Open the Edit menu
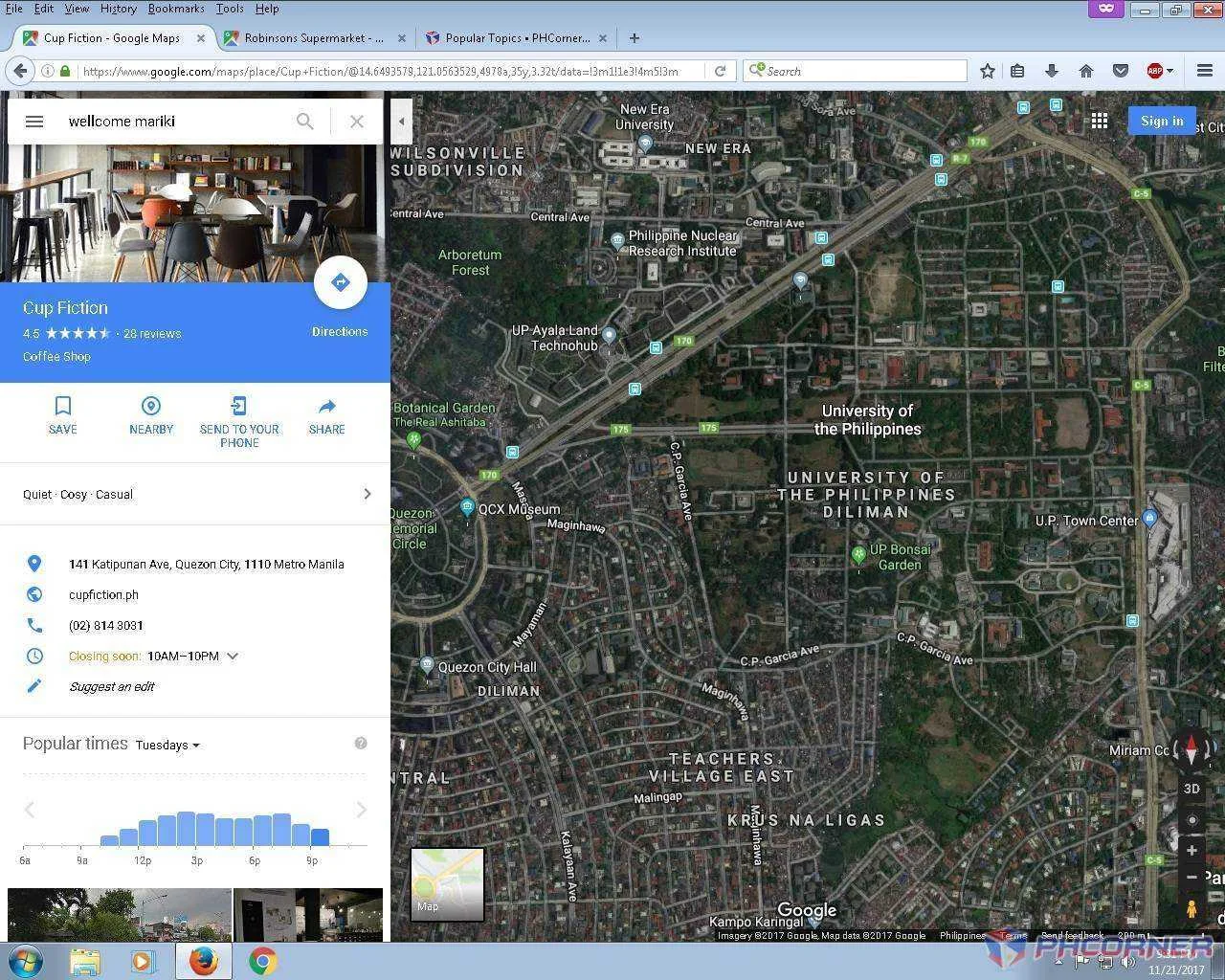Image resolution: width=1225 pixels, height=980 pixels. 44,9
